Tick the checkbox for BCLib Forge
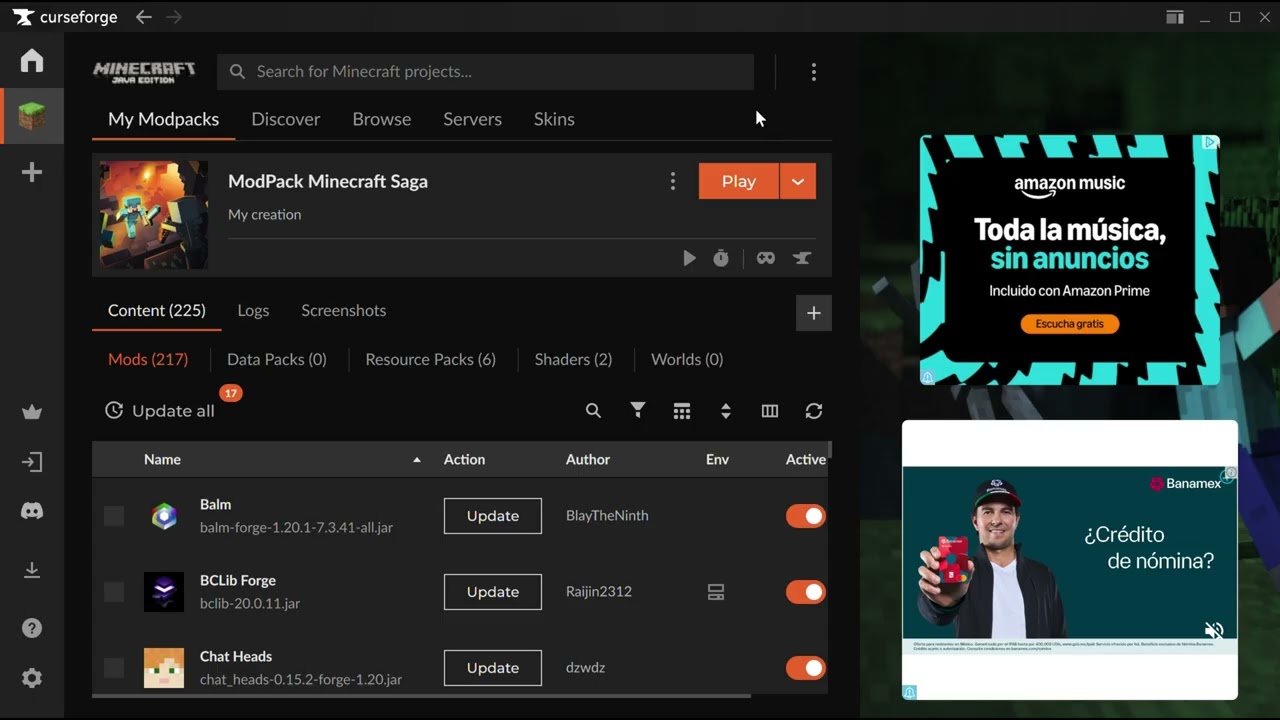Screen dimensions: 1280x720 pyautogui.click(x=114, y=592)
